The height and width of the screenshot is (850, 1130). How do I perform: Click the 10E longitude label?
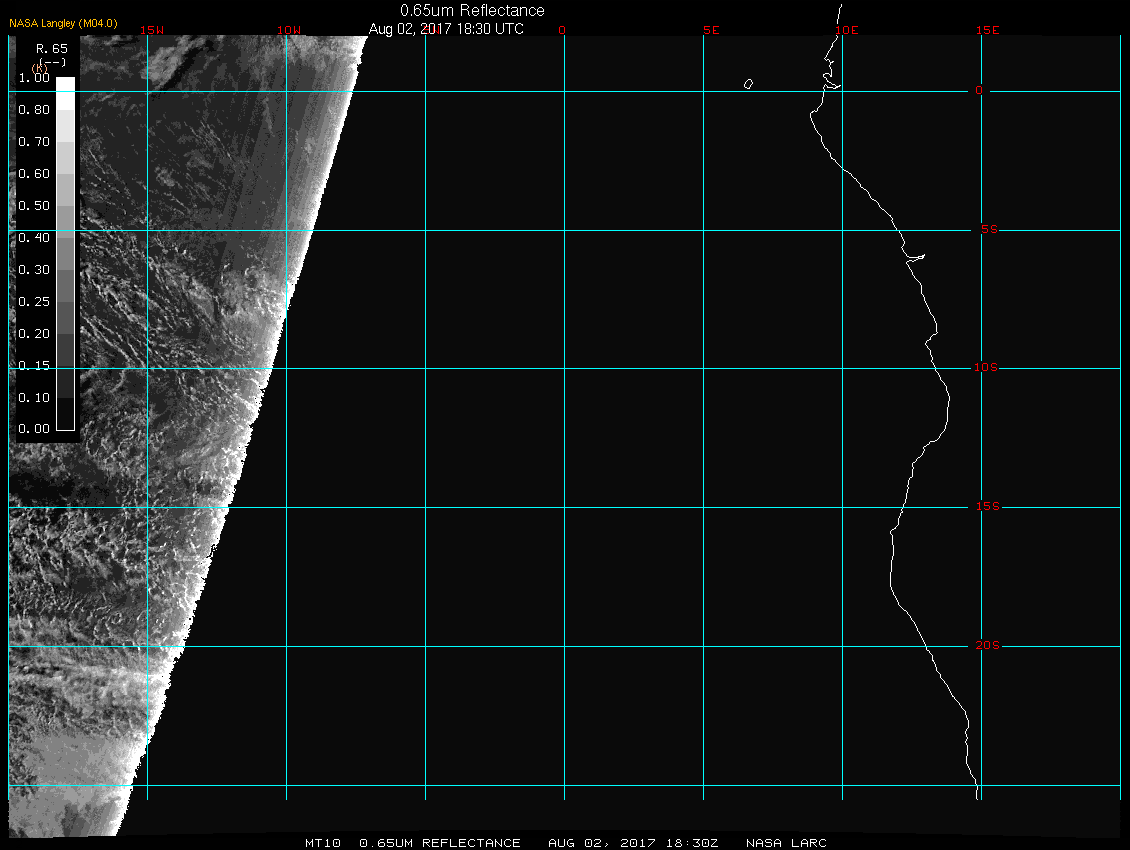[846, 30]
